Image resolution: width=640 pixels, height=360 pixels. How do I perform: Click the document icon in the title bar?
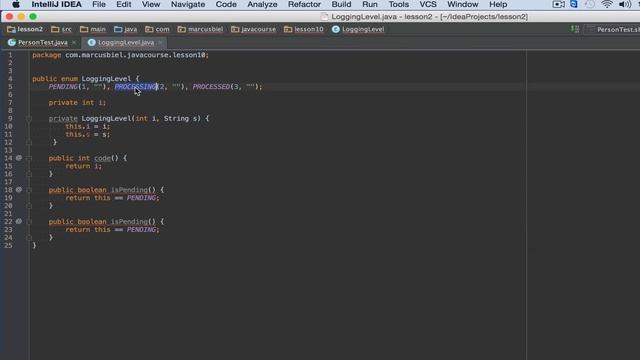tap(324, 17)
